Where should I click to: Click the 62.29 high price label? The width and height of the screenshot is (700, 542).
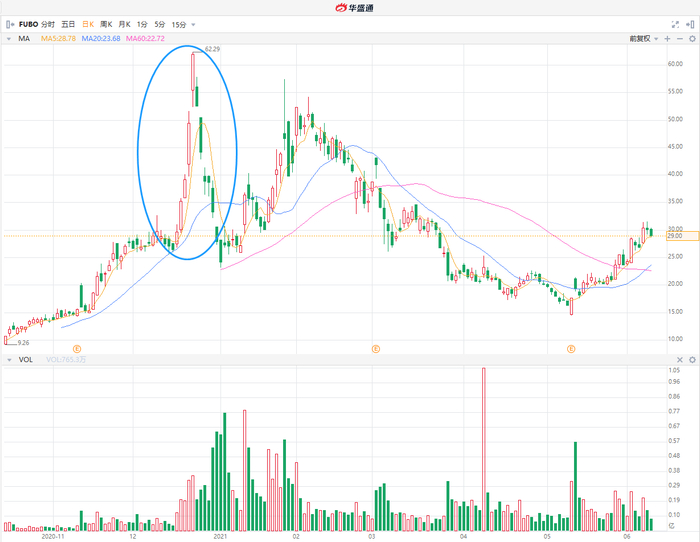(212, 49)
